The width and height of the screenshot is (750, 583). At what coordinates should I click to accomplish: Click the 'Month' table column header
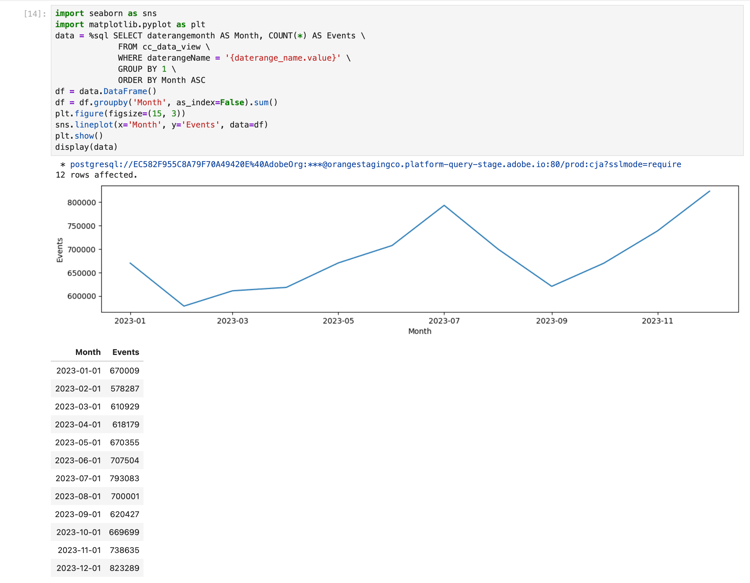[x=88, y=352]
